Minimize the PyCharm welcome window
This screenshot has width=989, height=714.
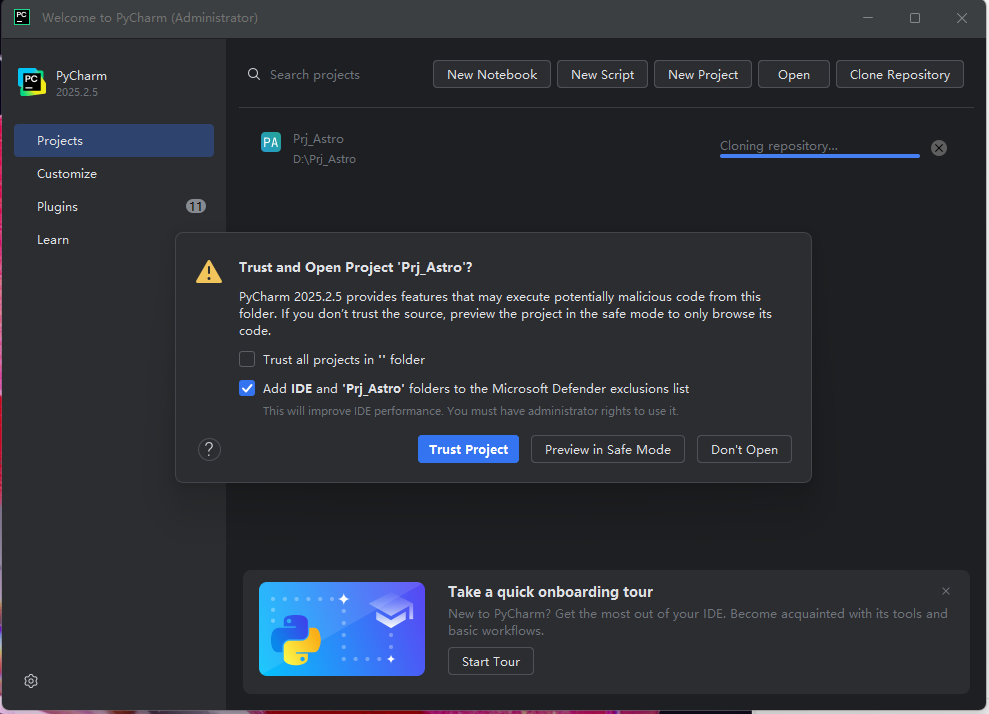click(868, 18)
